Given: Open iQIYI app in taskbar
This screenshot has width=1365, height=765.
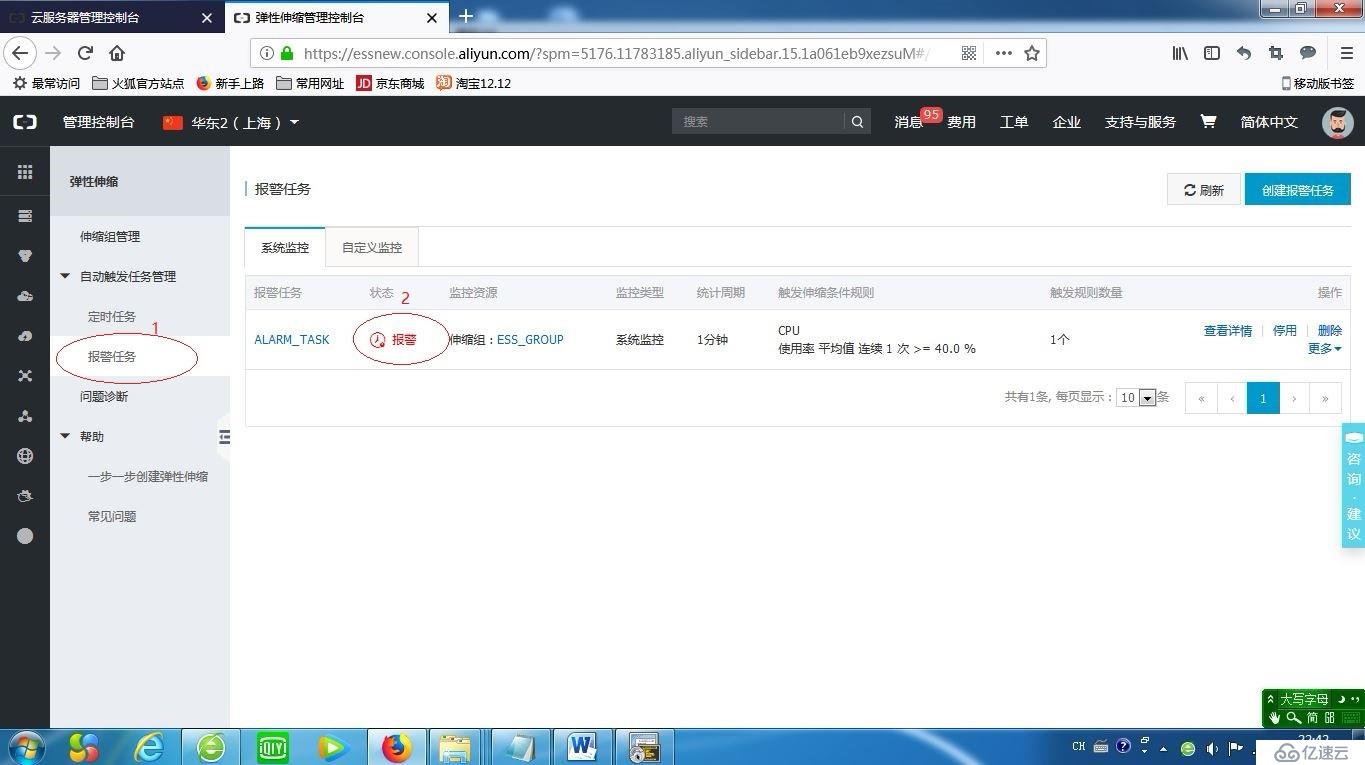Looking at the screenshot, I should tap(273, 747).
